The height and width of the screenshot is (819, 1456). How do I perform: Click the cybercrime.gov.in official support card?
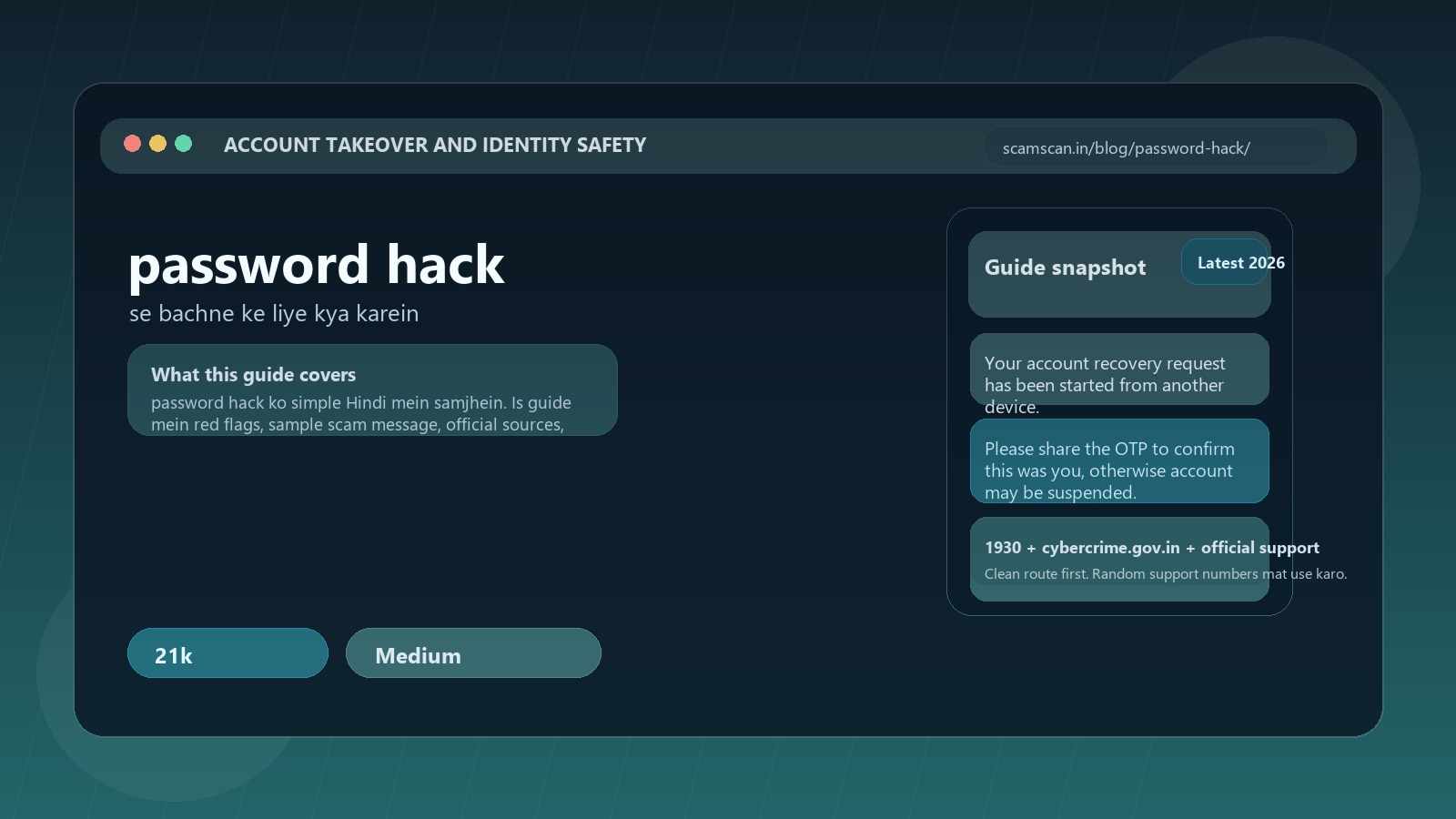1119,559
